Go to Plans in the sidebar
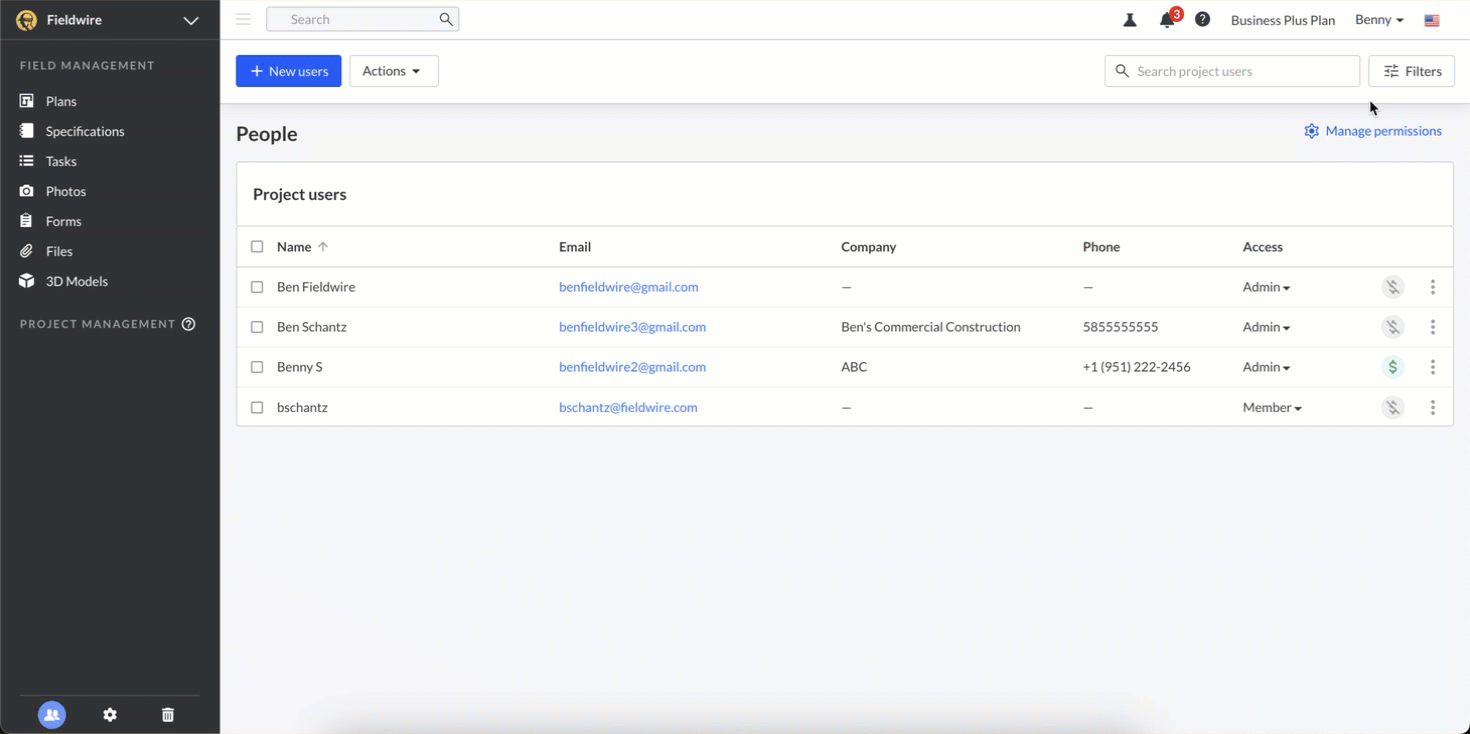Screen dimensions: 1470x734 click(x=61, y=101)
